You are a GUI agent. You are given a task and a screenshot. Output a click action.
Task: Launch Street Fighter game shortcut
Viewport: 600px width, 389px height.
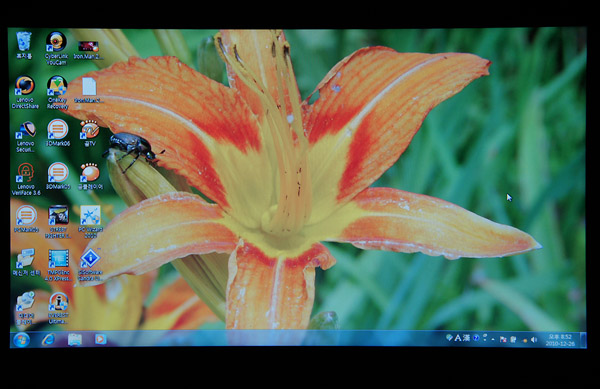click(x=58, y=222)
